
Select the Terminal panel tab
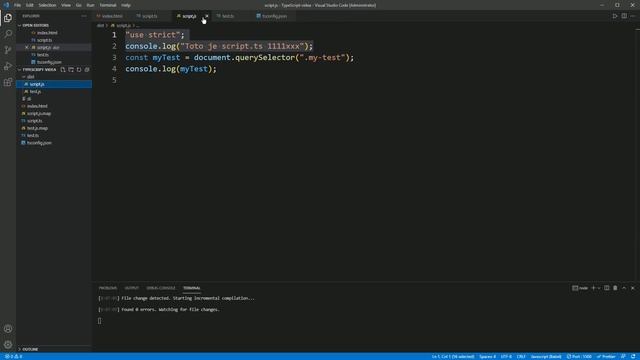(191, 288)
